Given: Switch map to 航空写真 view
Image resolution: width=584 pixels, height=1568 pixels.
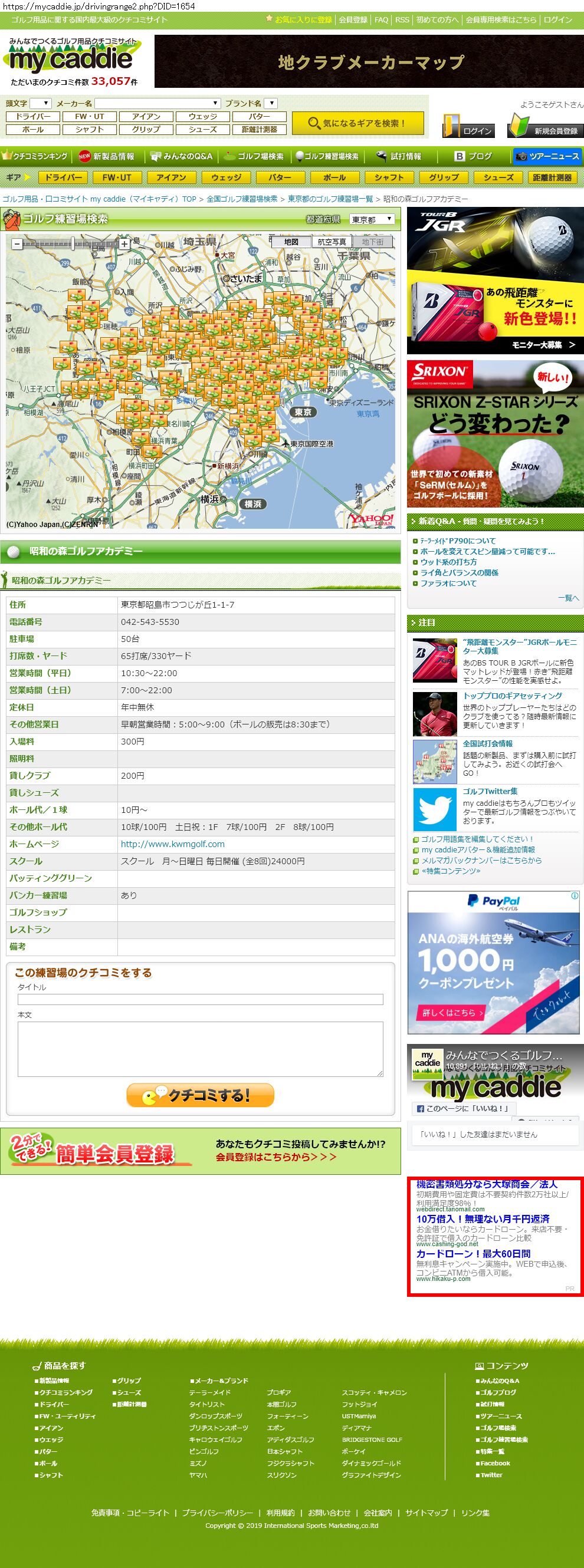Looking at the screenshot, I should click(x=332, y=242).
